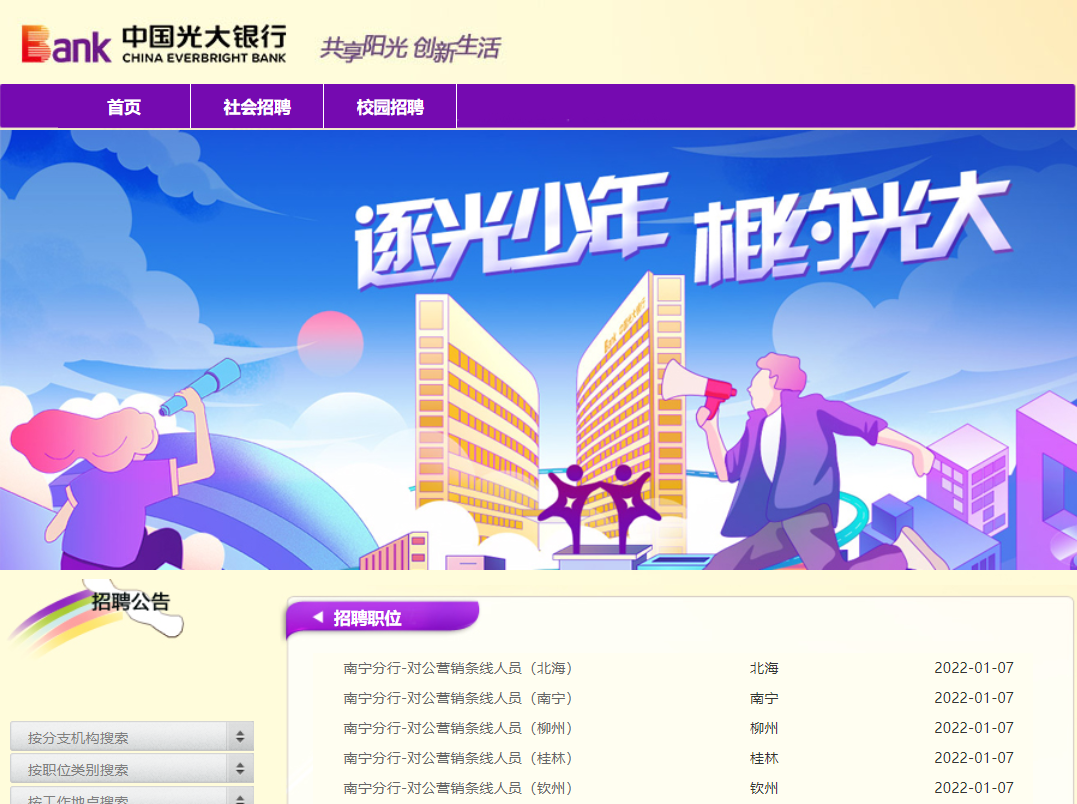Open job 南宁分行-对公营销条线人员（柳州）
1077x804 pixels.
458,728
